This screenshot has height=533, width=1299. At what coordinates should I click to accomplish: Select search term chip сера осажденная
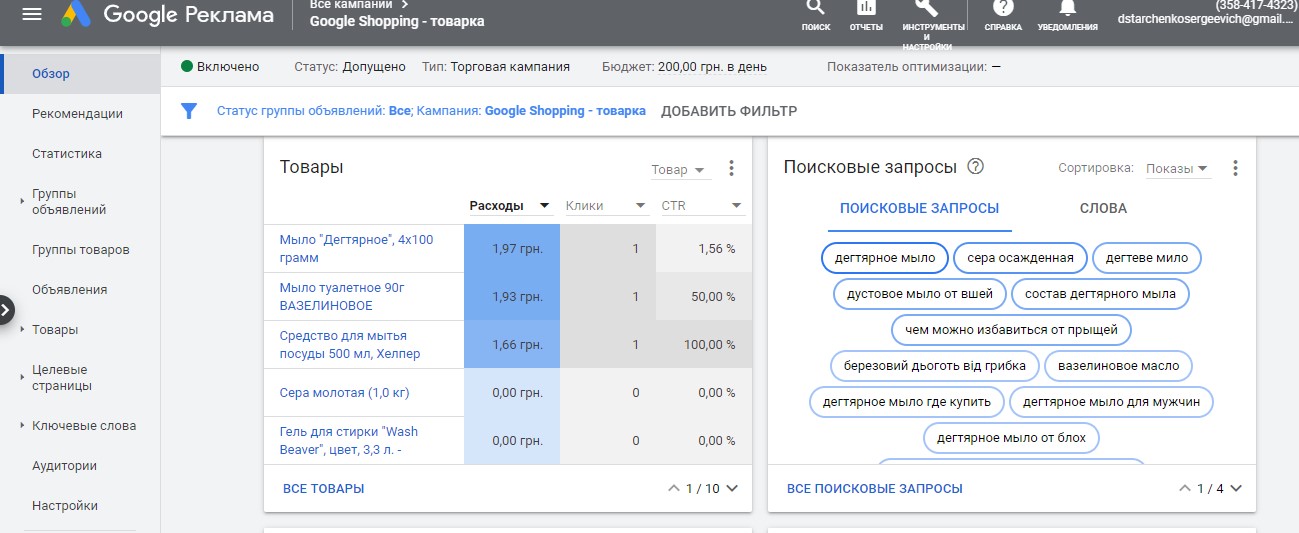click(x=1020, y=258)
